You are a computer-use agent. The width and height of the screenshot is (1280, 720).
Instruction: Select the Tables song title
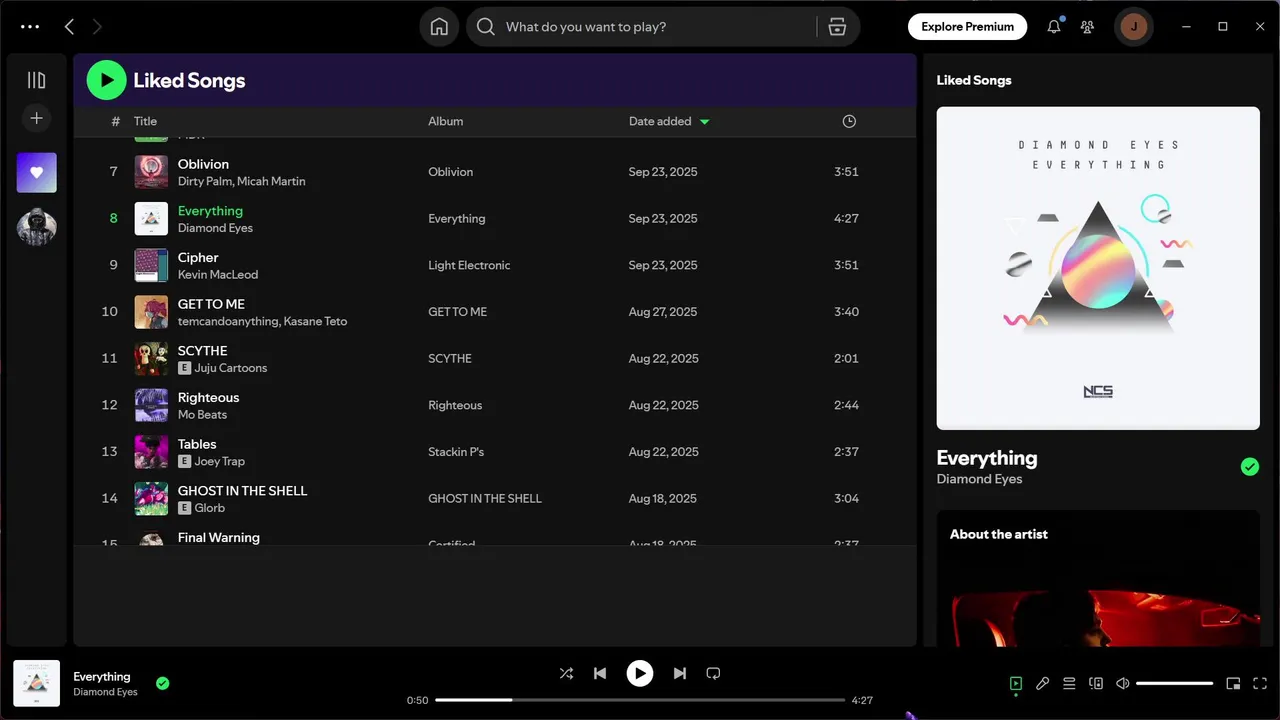(x=197, y=444)
